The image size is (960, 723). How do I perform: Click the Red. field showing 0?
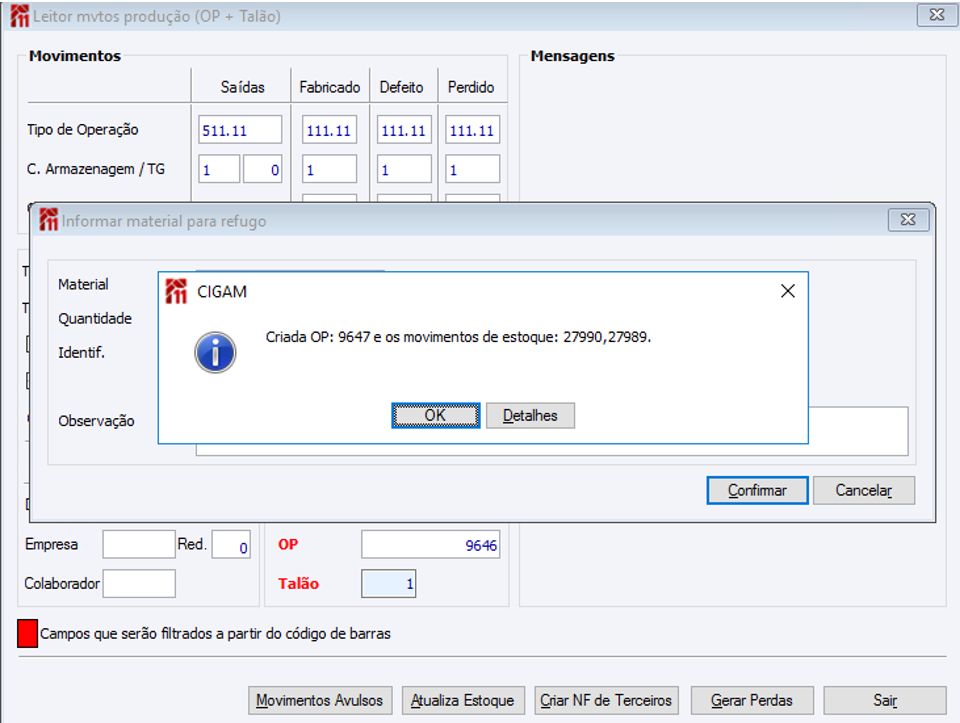click(x=231, y=544)
